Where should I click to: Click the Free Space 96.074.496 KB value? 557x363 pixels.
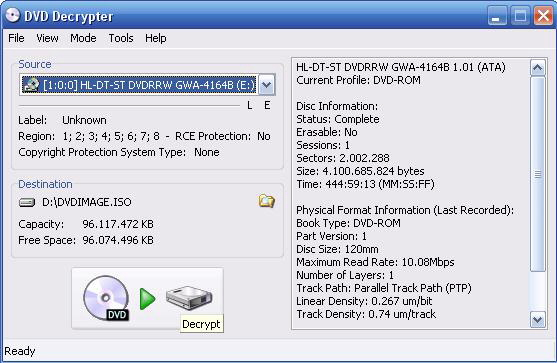click(118, 240)
